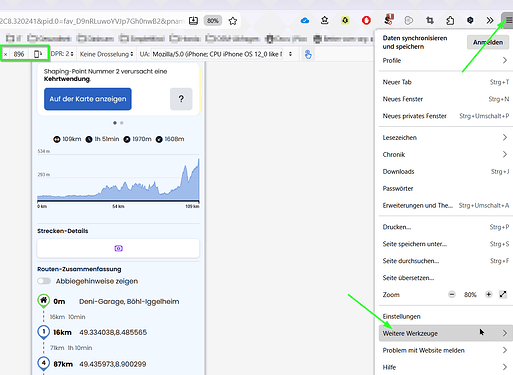
Task: Click the grey play-bubble extension icon
Action: click(x=408, y=21)
